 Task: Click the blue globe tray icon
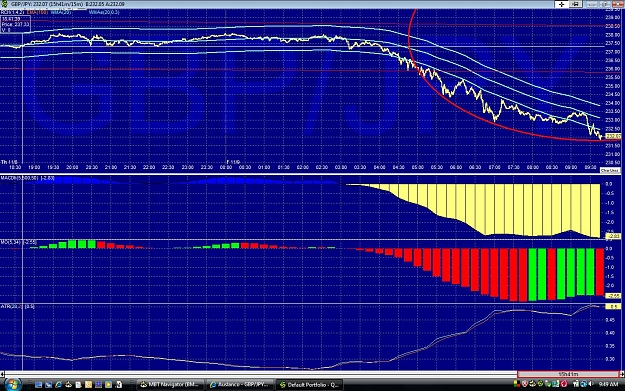tap(584, 384)
